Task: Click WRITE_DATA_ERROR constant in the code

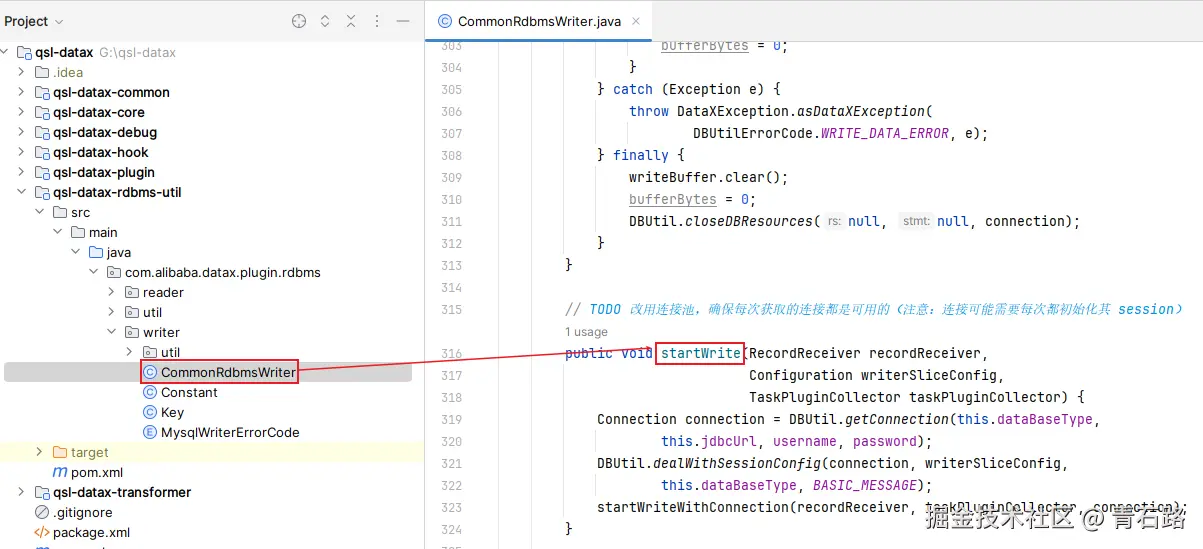Action: (885, 133)
